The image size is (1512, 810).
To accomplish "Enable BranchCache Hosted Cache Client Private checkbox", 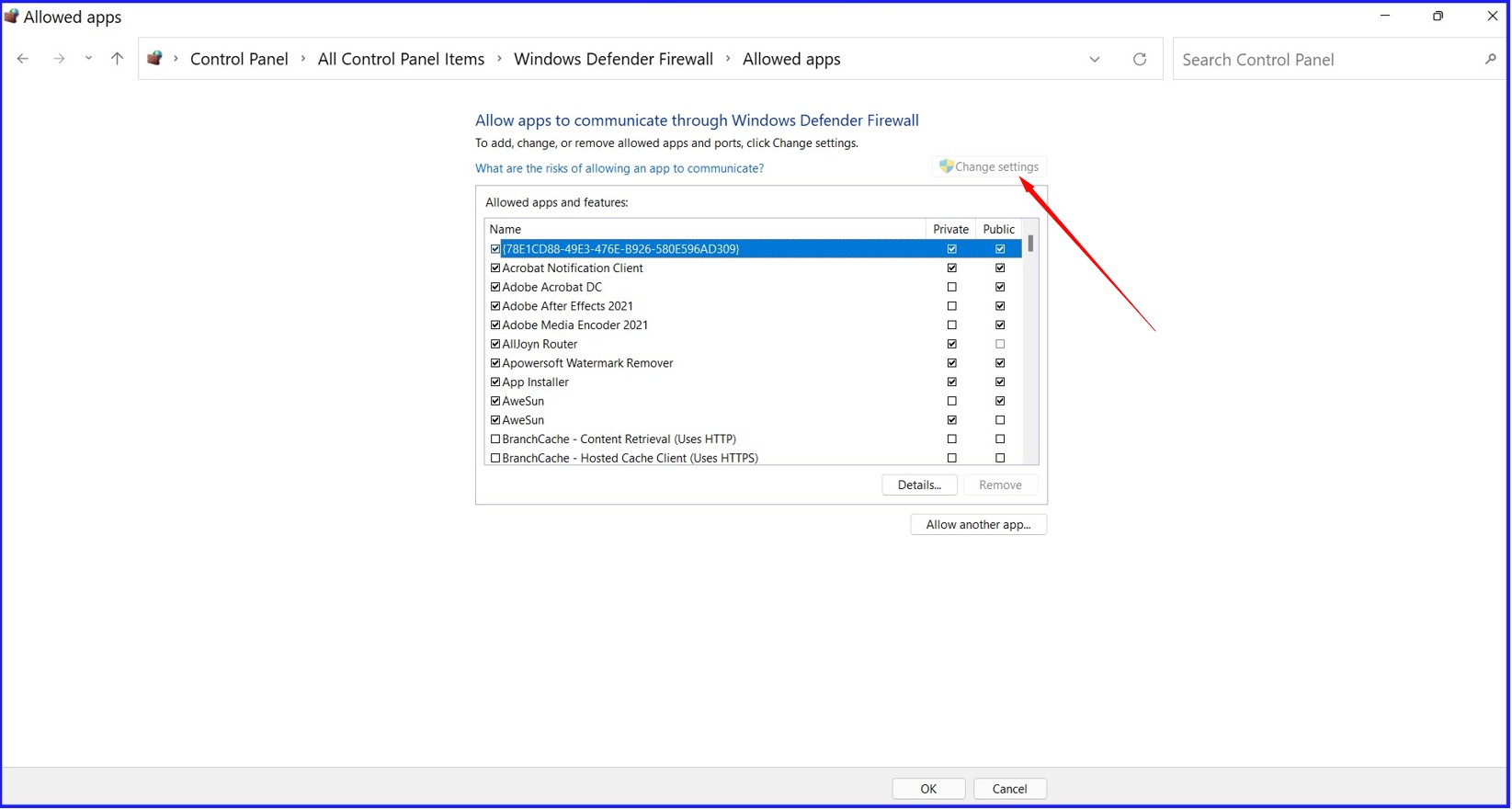I will (x=952, y=458).
